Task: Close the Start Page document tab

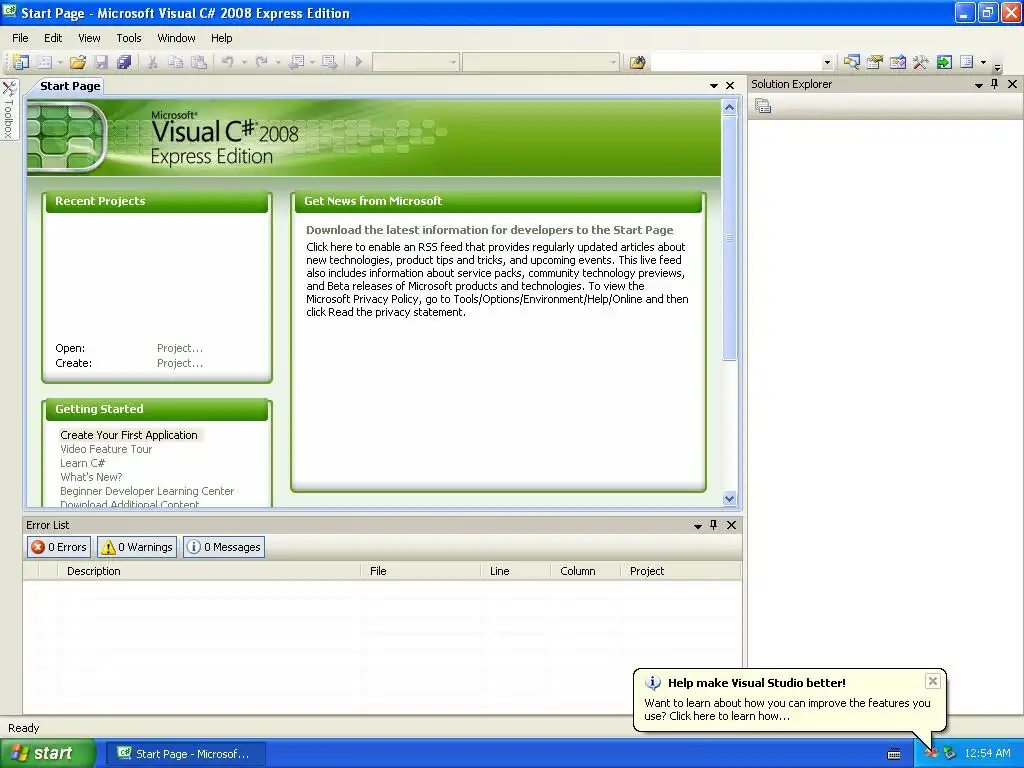Action: pyautogui.click(x=730, y=86)
